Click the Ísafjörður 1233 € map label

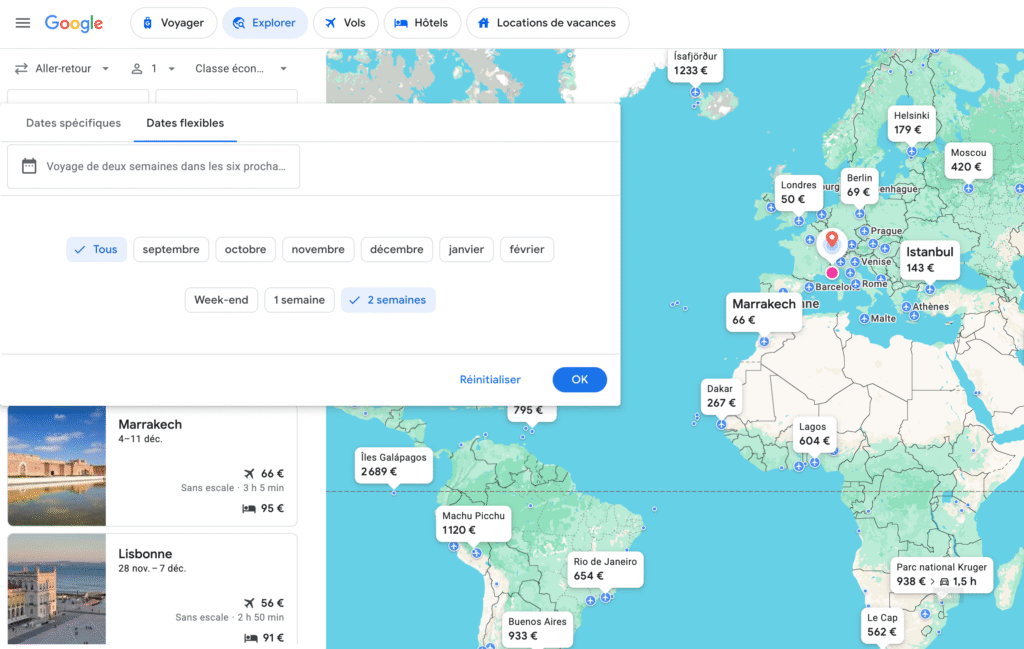point(695,63)
